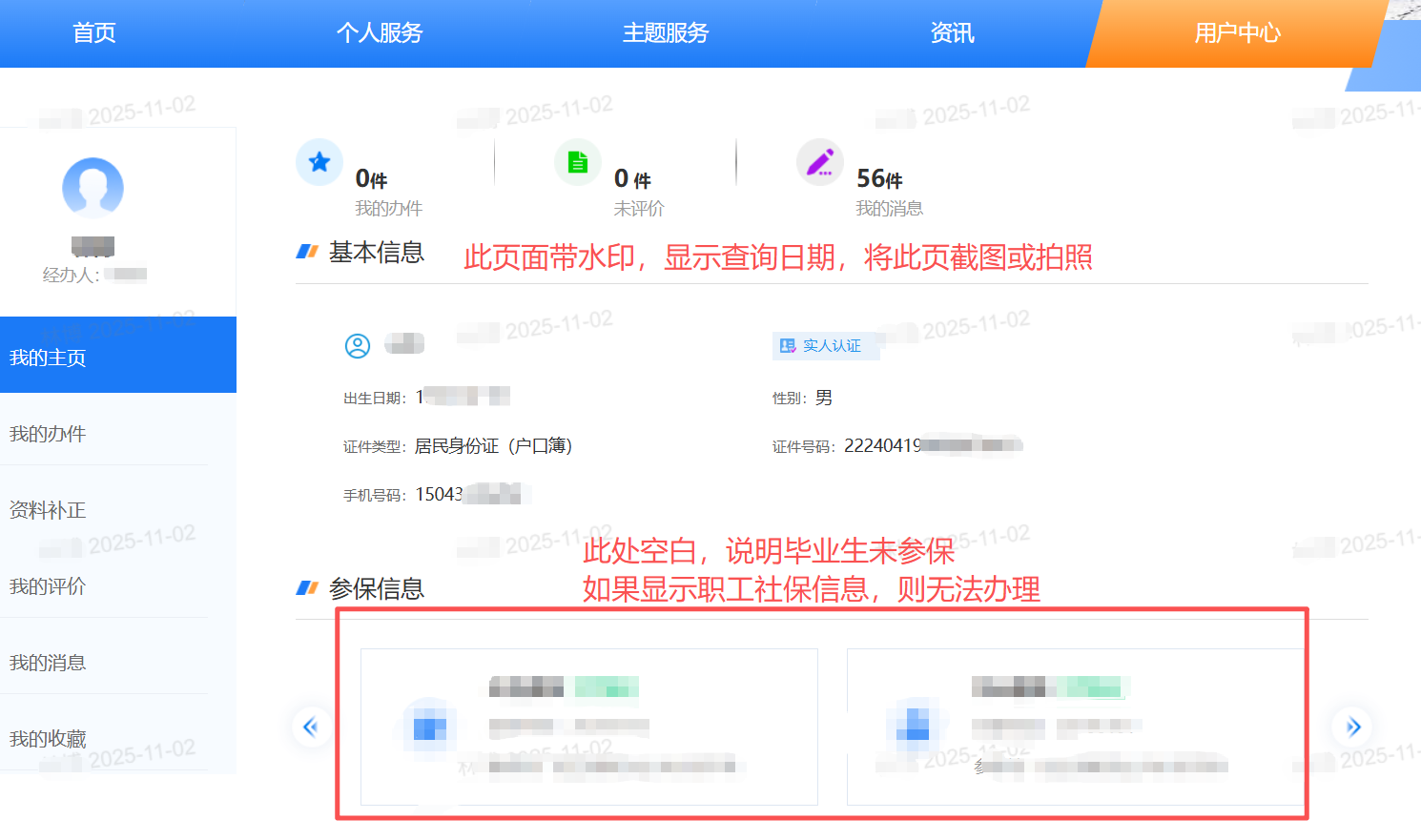This screenshot has width=1421, height=840.
Task: Click the user avatar in sidebar
Action: click(x=93, y=188)
